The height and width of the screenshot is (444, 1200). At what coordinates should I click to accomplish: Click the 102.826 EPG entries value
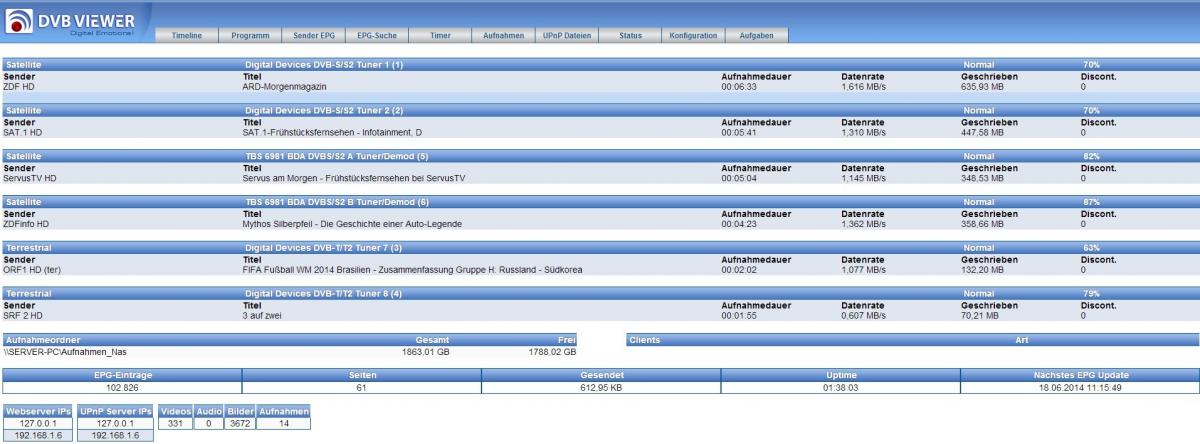pyautogui.click(x=122, y=386)
